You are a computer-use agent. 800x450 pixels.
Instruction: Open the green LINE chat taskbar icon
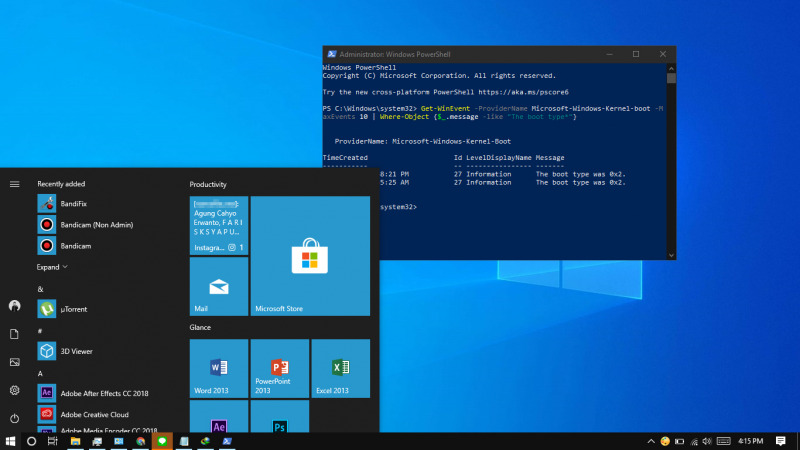pyautogui.click(x=162, y=441)
